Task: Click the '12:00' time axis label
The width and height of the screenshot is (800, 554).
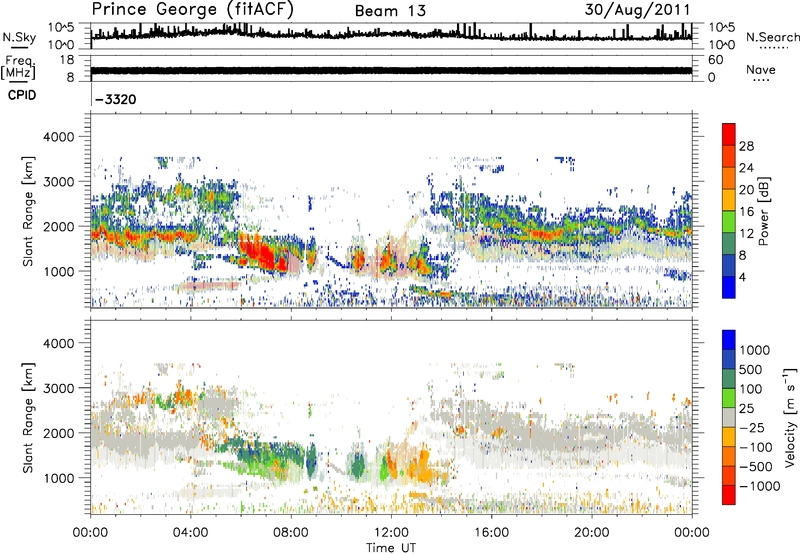Action: (391, 533)
